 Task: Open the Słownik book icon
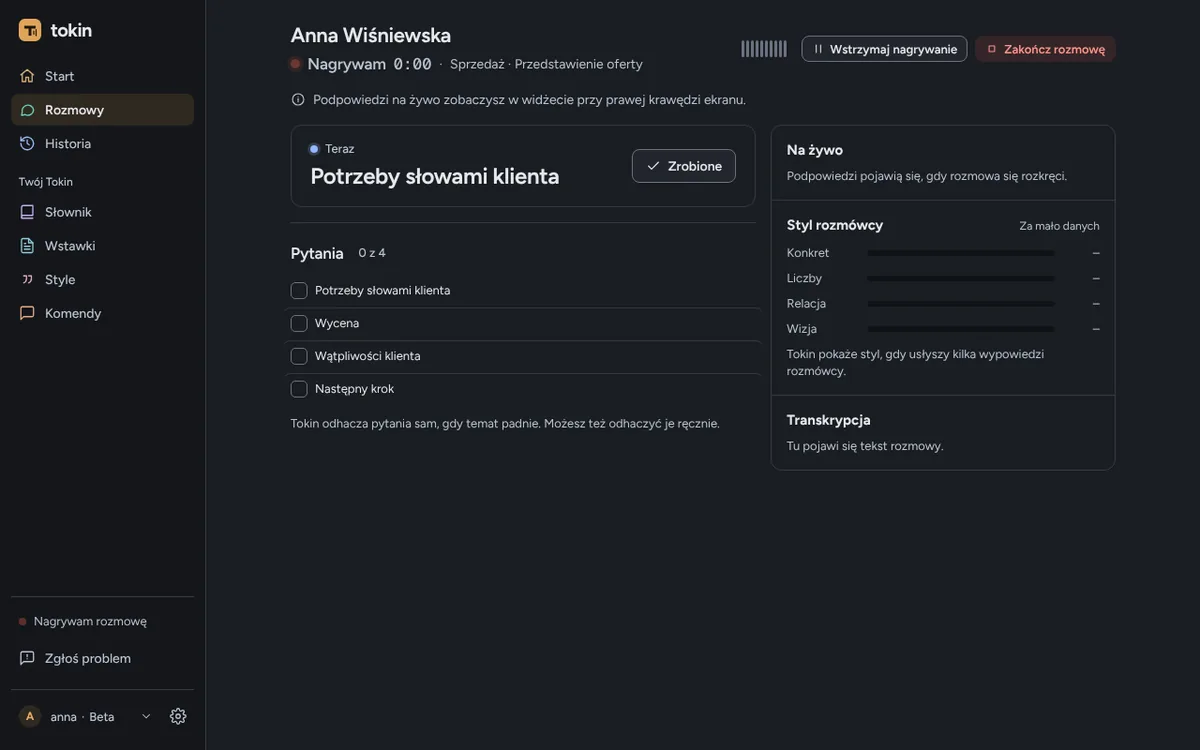(x=27, y=212)
